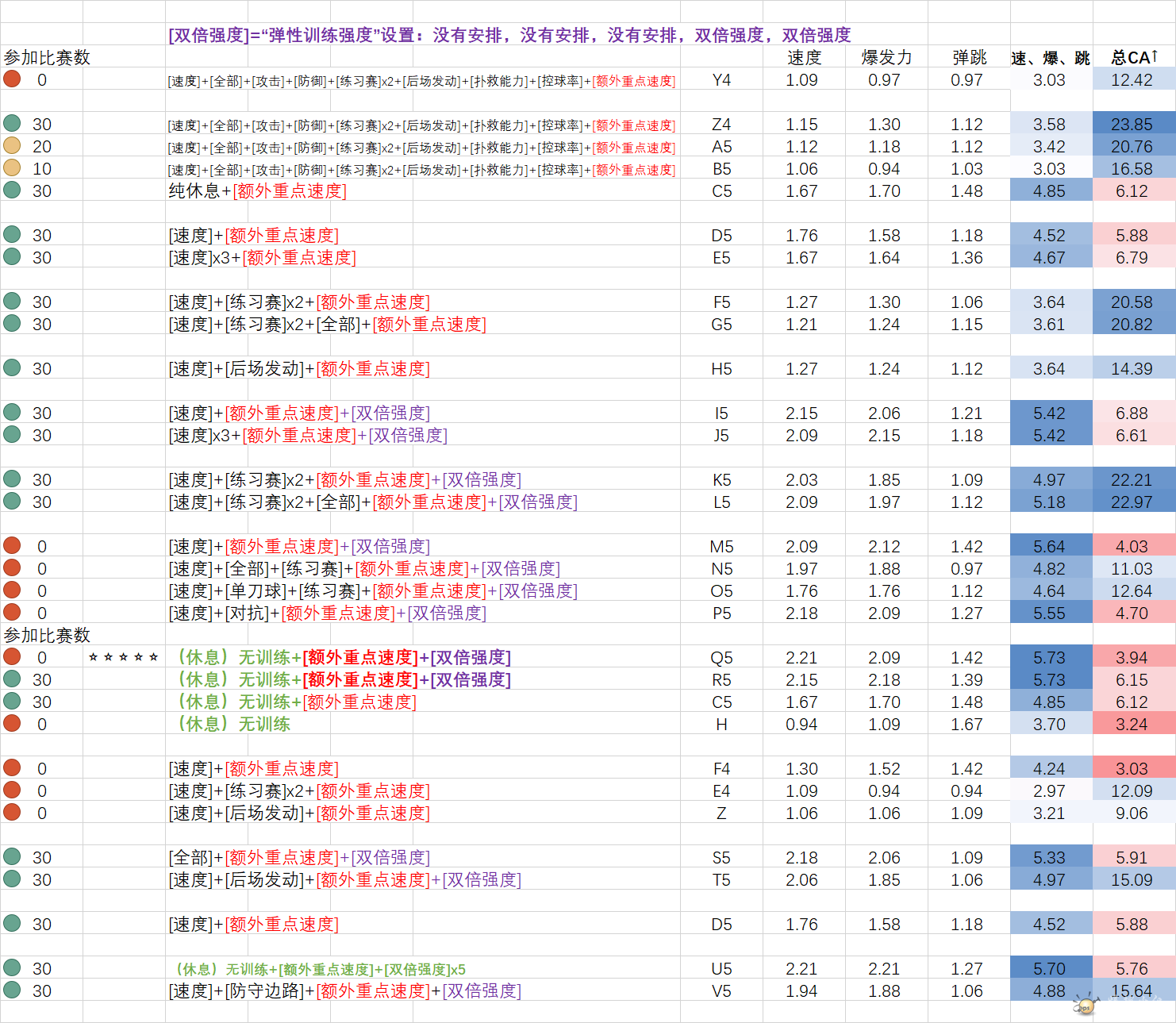Select the green circle in the Z4 row
The image size is (1176, 1023).
point(12,124)
